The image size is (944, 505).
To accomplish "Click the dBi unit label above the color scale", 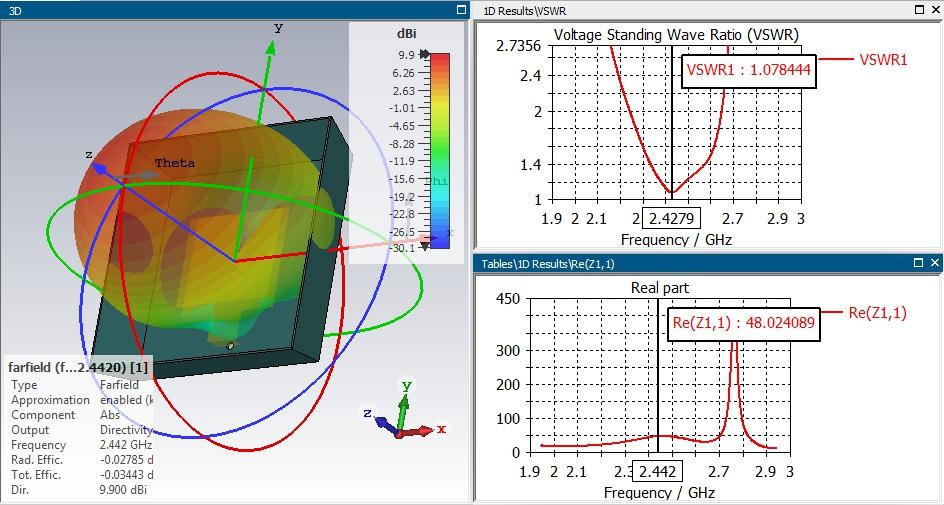I will point(406,34).
